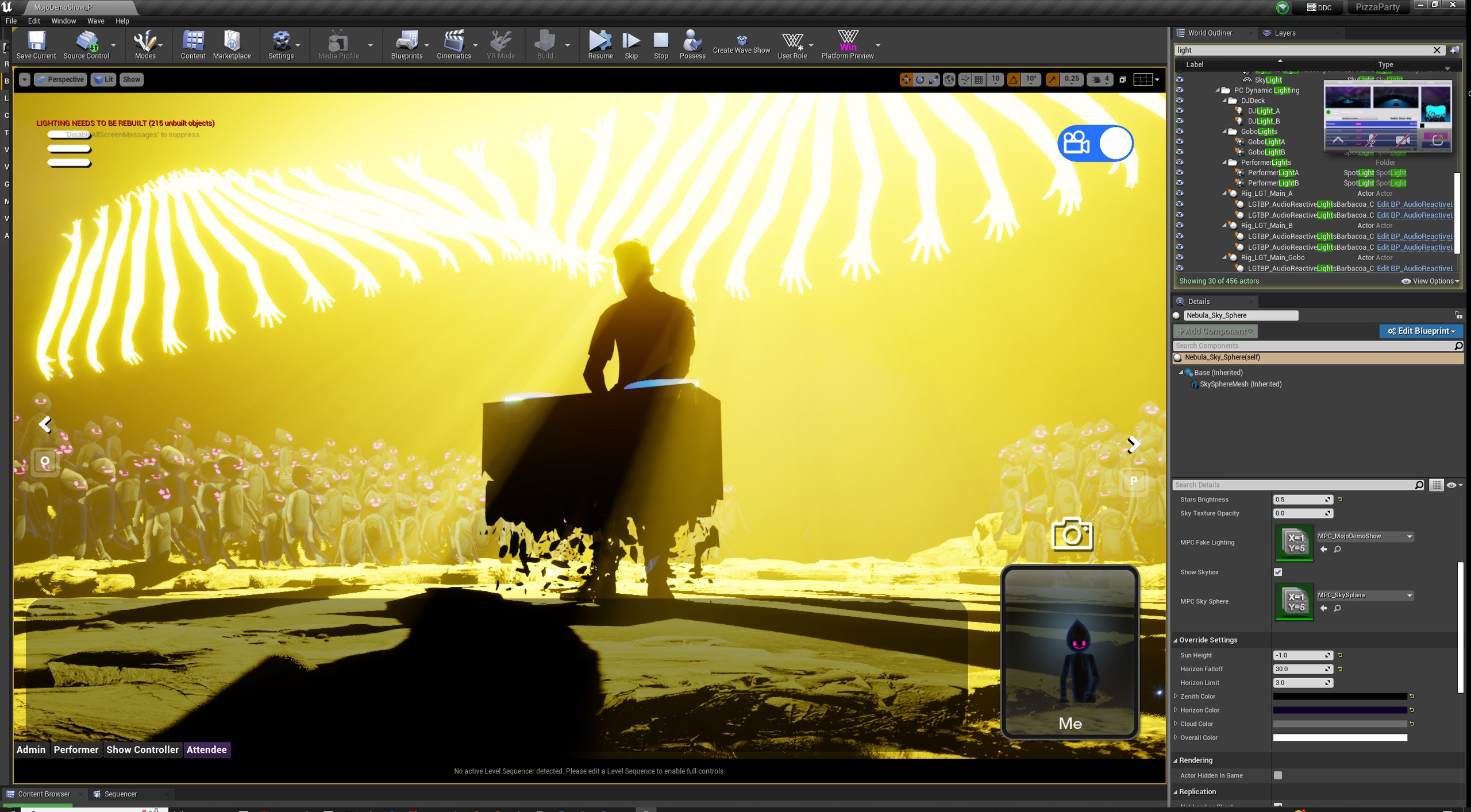Click the left arrow in the viewport
Viewport: 1471px width, 812px height.
[45, 424]
